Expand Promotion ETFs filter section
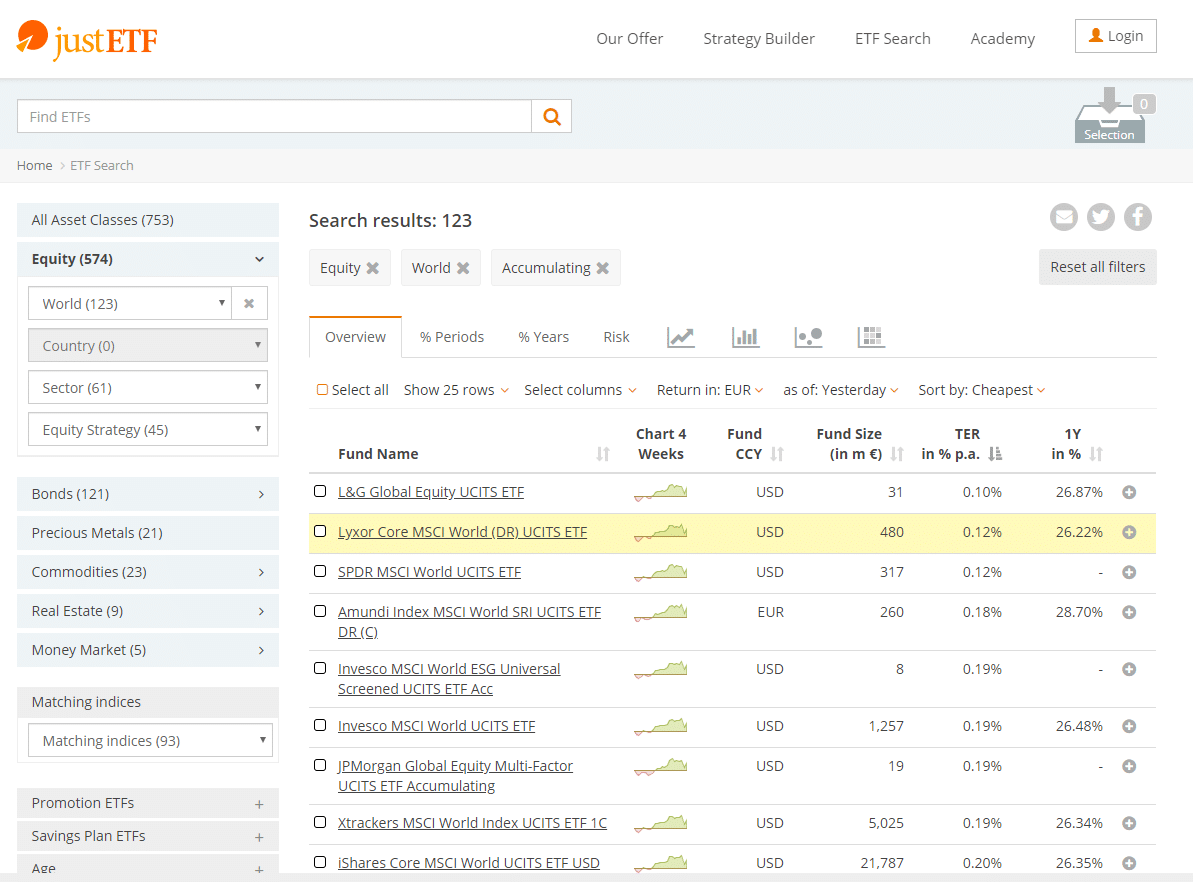 (x=148, y=803)
